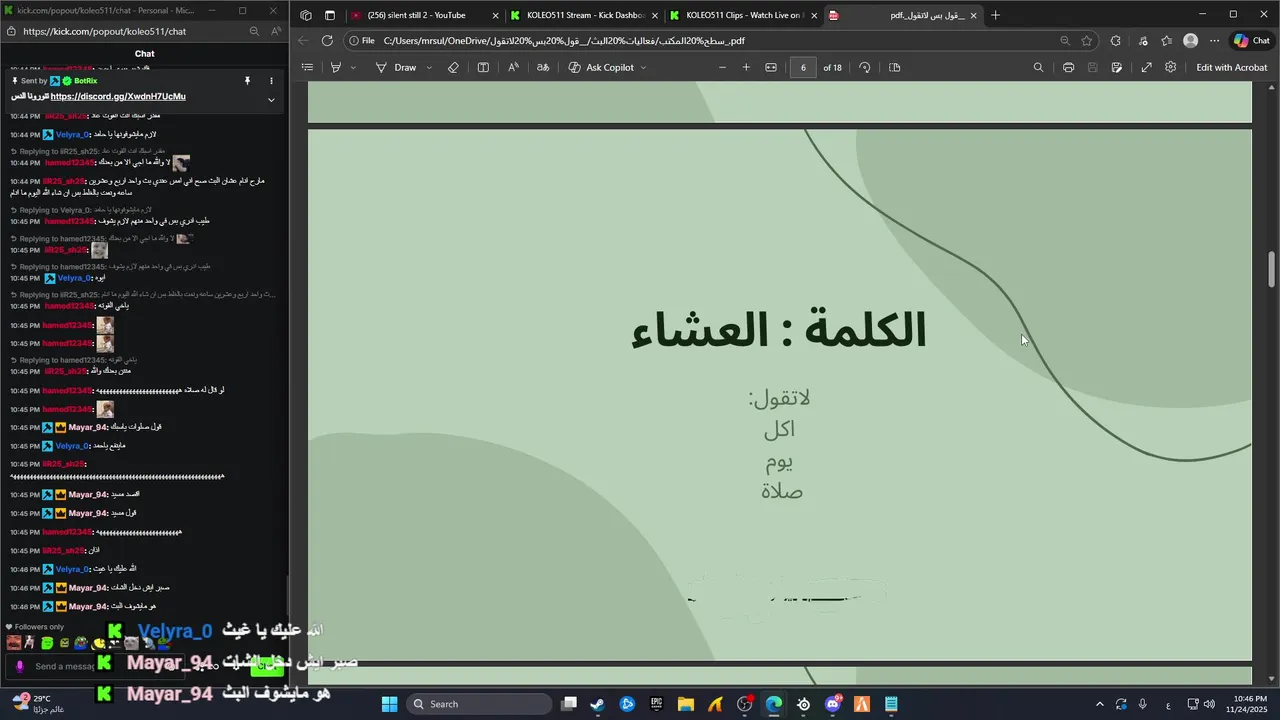
Task: Click the Translate icon in PDF toolbar
Action: tap(543, 67)
